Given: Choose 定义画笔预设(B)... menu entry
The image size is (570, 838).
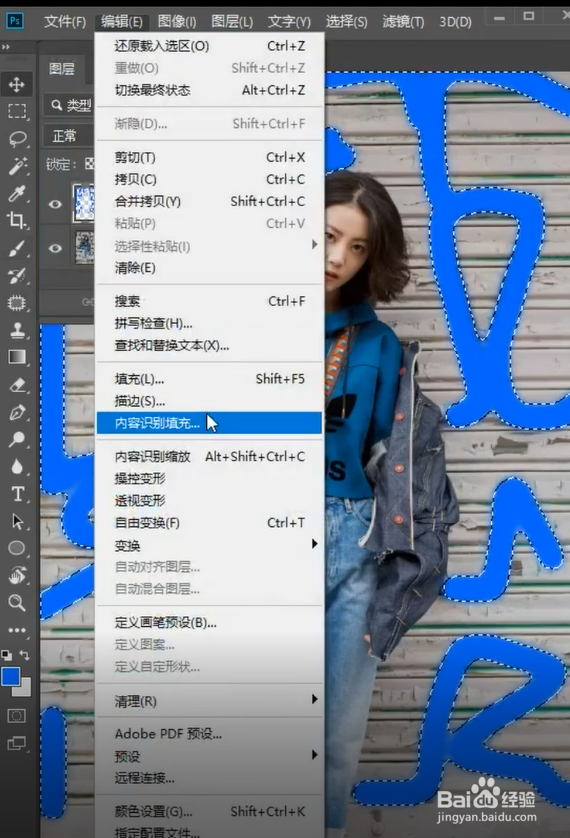Looking at the screenshot, I should [x=209, y=623].
